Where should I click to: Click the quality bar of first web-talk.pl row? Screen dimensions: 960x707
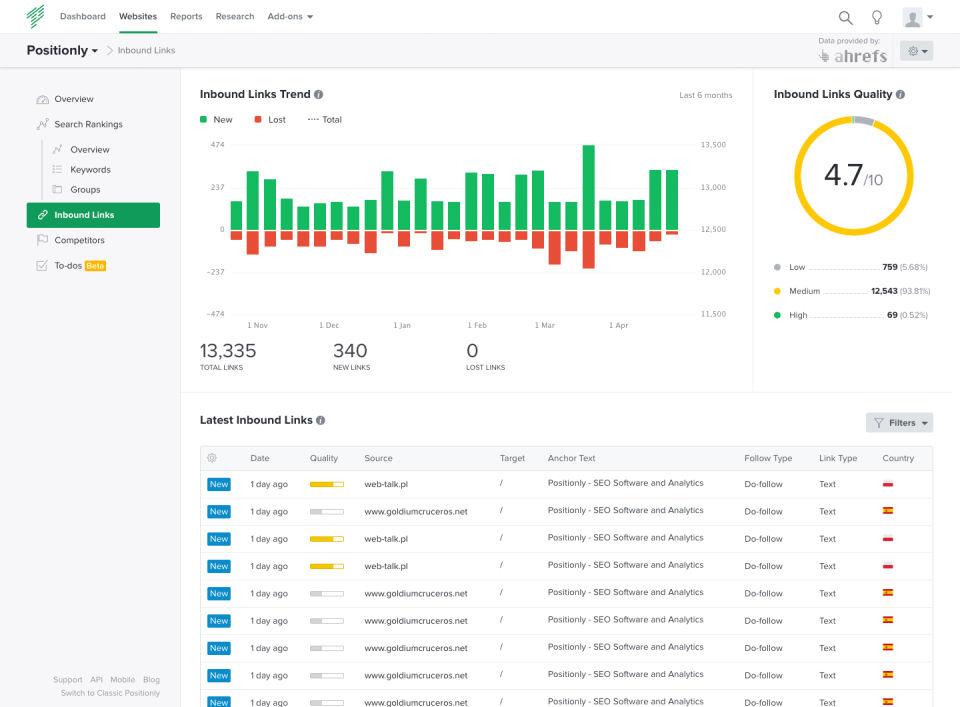click(326, 484)
